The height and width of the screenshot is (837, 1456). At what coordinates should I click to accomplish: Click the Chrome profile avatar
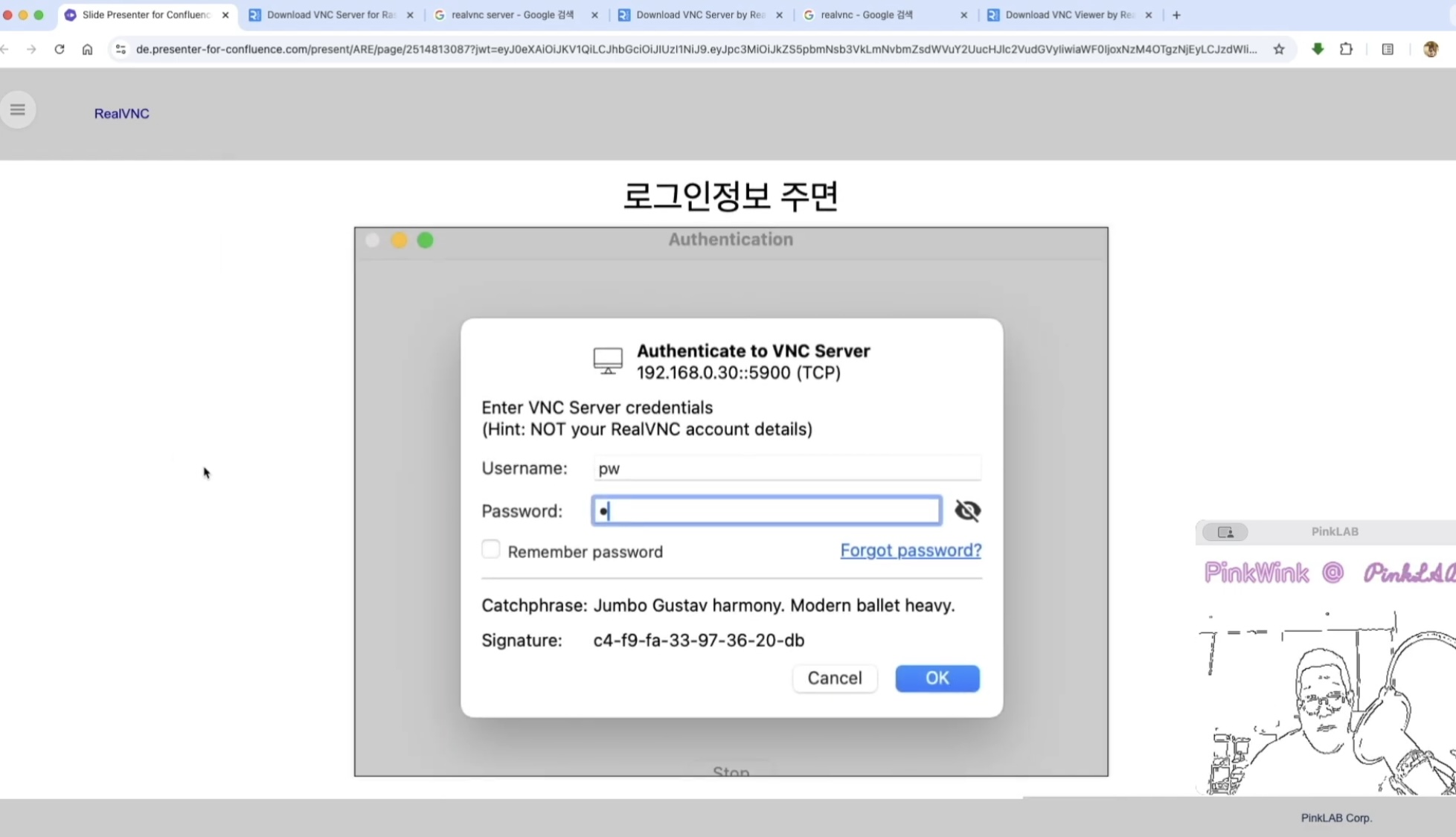click(x=1430, y=49)
